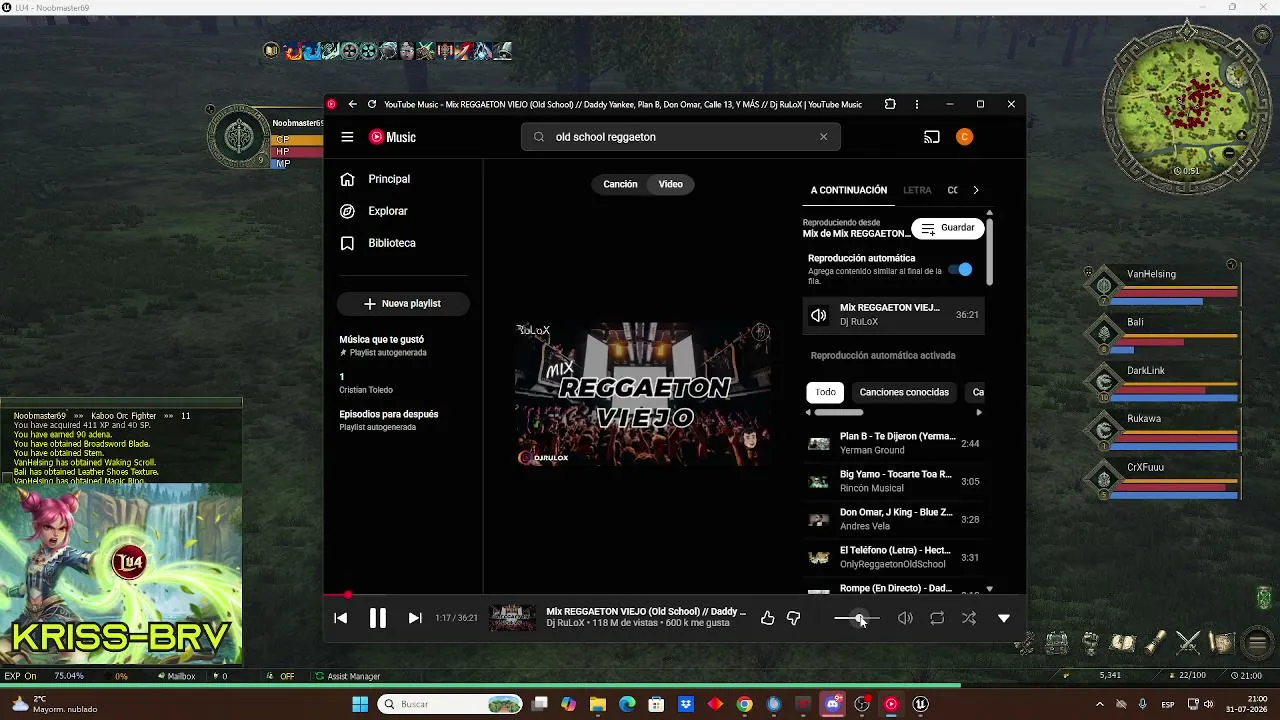Open the account avatar menu
Viewport: 1280px width, 720px height.
[x=964, y=137]
